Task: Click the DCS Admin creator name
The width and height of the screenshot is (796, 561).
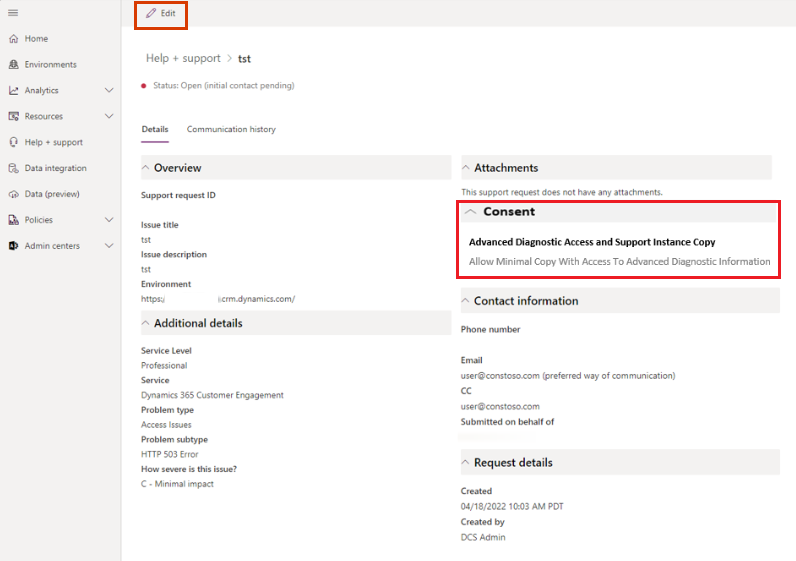Action: coord(483,537)
